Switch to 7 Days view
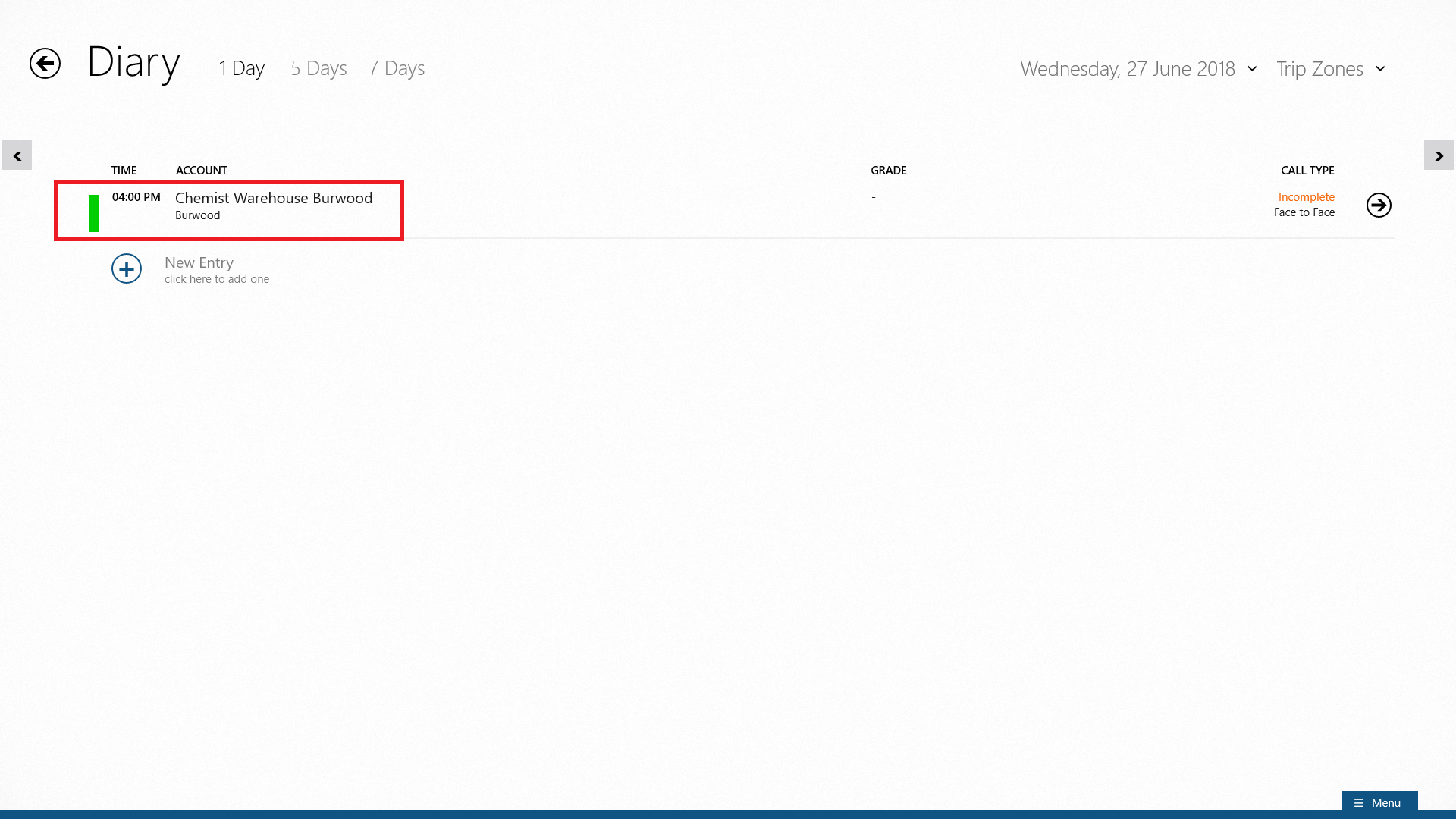 [x=396, y=68]
